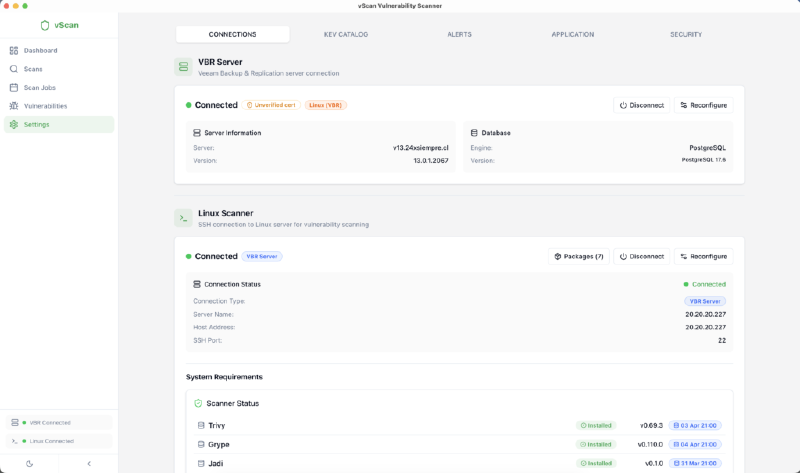Click the Linux Connected status indicator in sidebar
The width and height of the screenshot is (800, 473).
pyautogui.click(x=59, y=441)
